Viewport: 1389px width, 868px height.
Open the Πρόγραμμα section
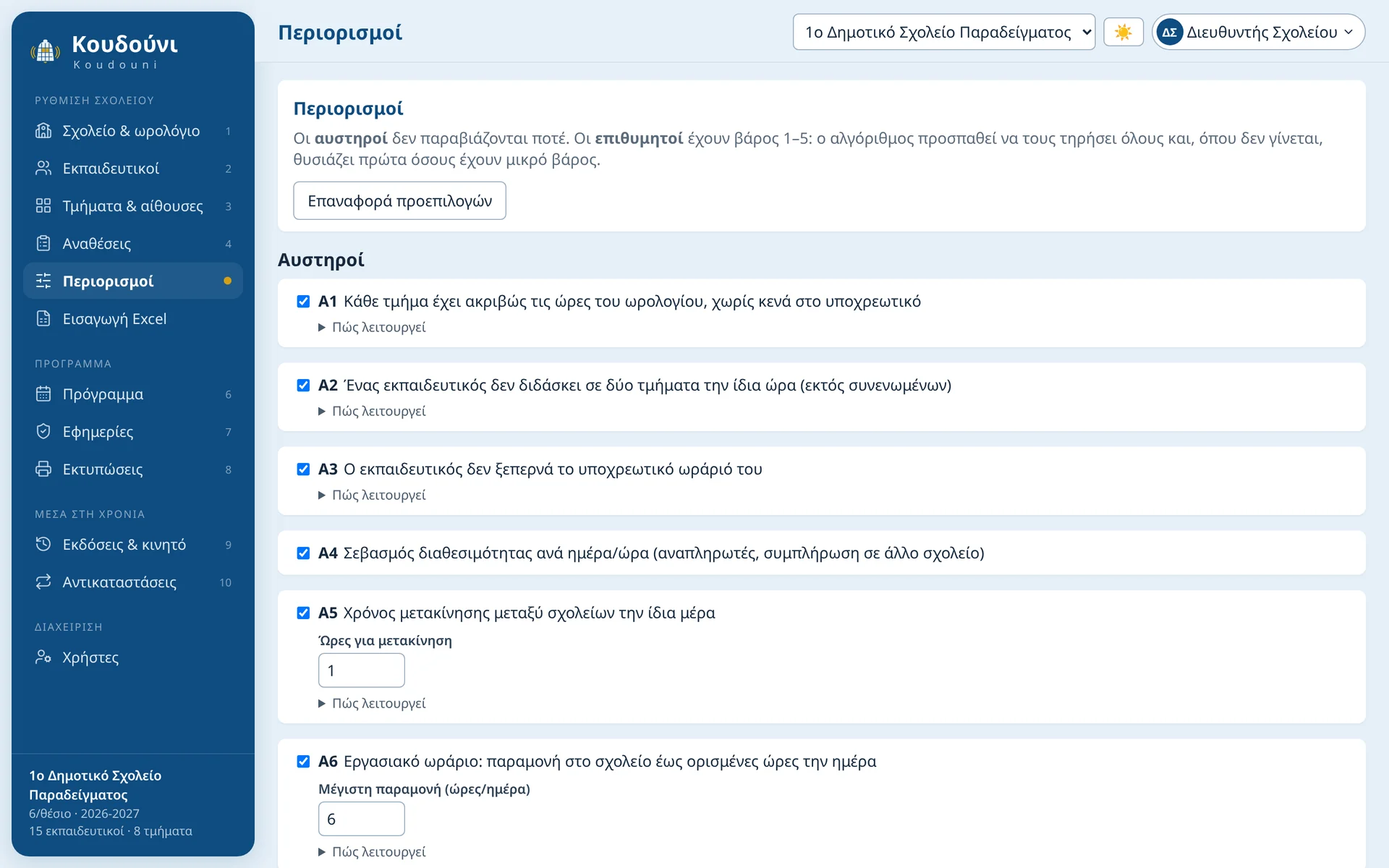point(133,394)
